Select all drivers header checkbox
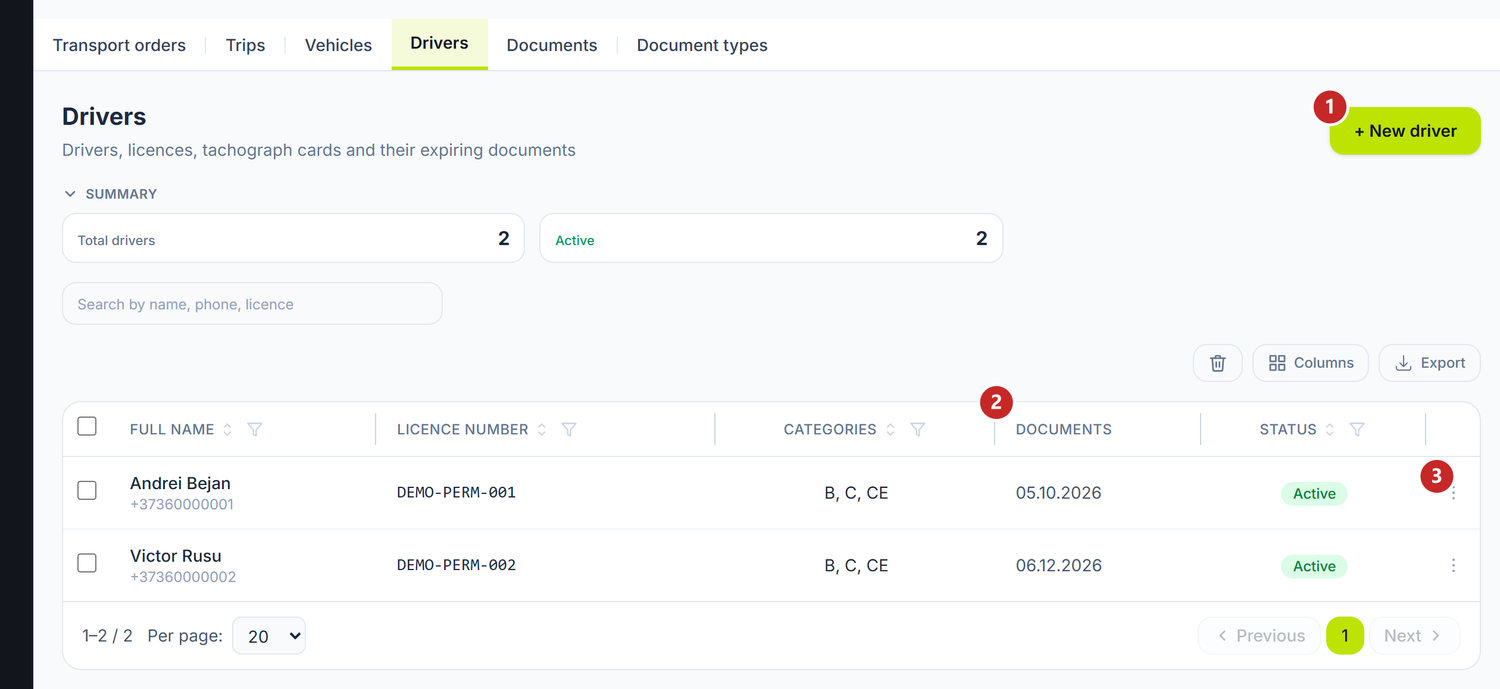Viewport: 1500px width, 689px height. (87, 427)
